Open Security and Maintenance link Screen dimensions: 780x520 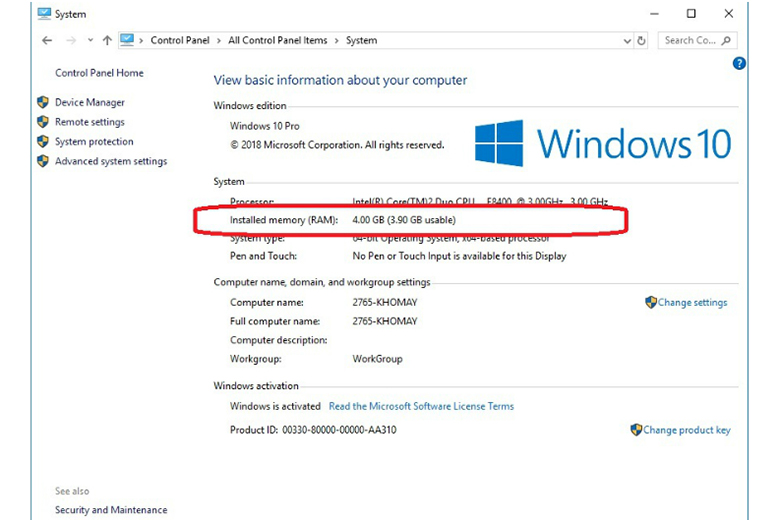pos(111,510)
